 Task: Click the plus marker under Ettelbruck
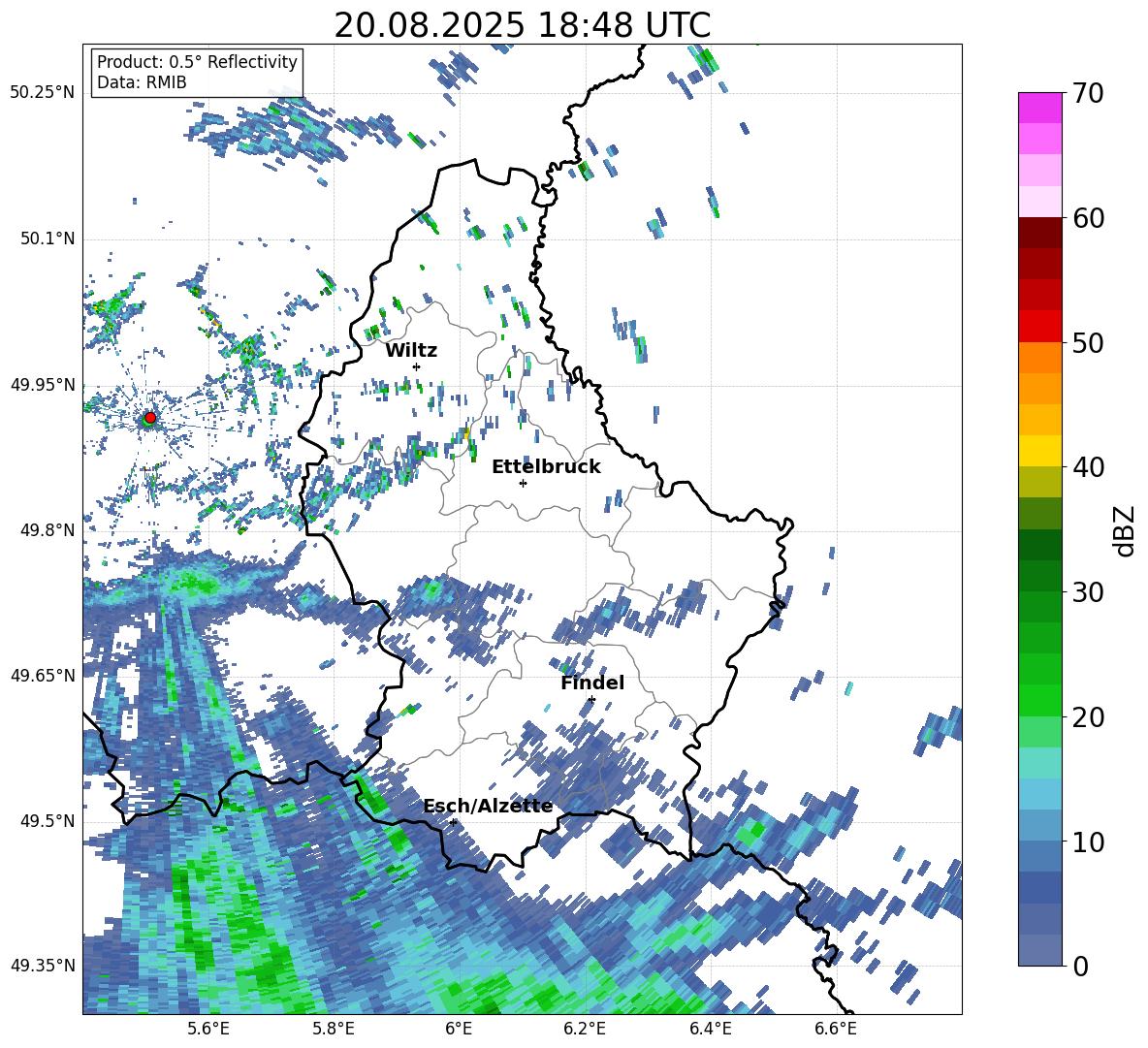pyautogui.click(x=523, y=483)
